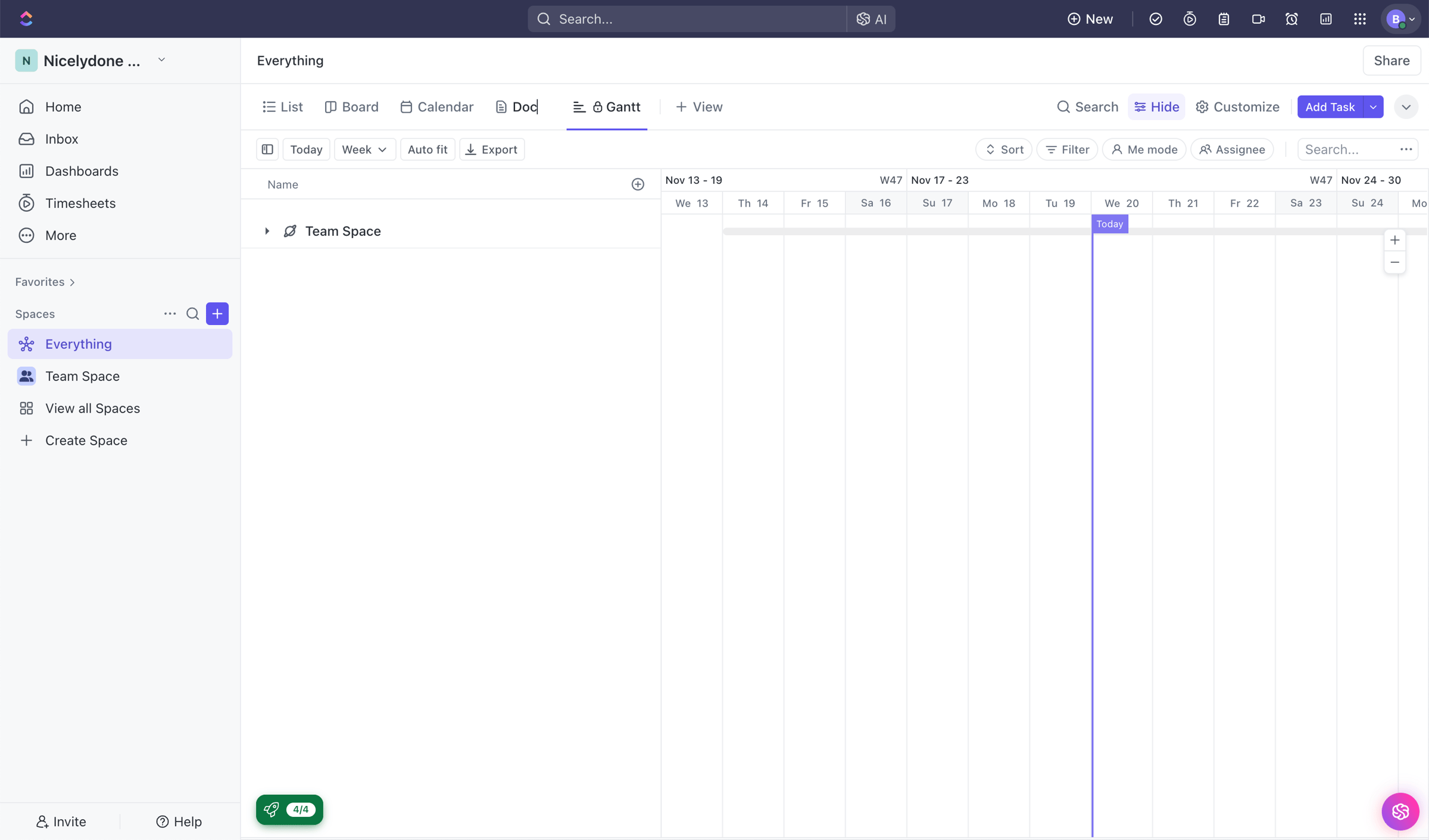This screenshot has width=1429, height=840.
Task: Open the checkmark My Tasks icon in top bar
Action: coord(1156,19)
